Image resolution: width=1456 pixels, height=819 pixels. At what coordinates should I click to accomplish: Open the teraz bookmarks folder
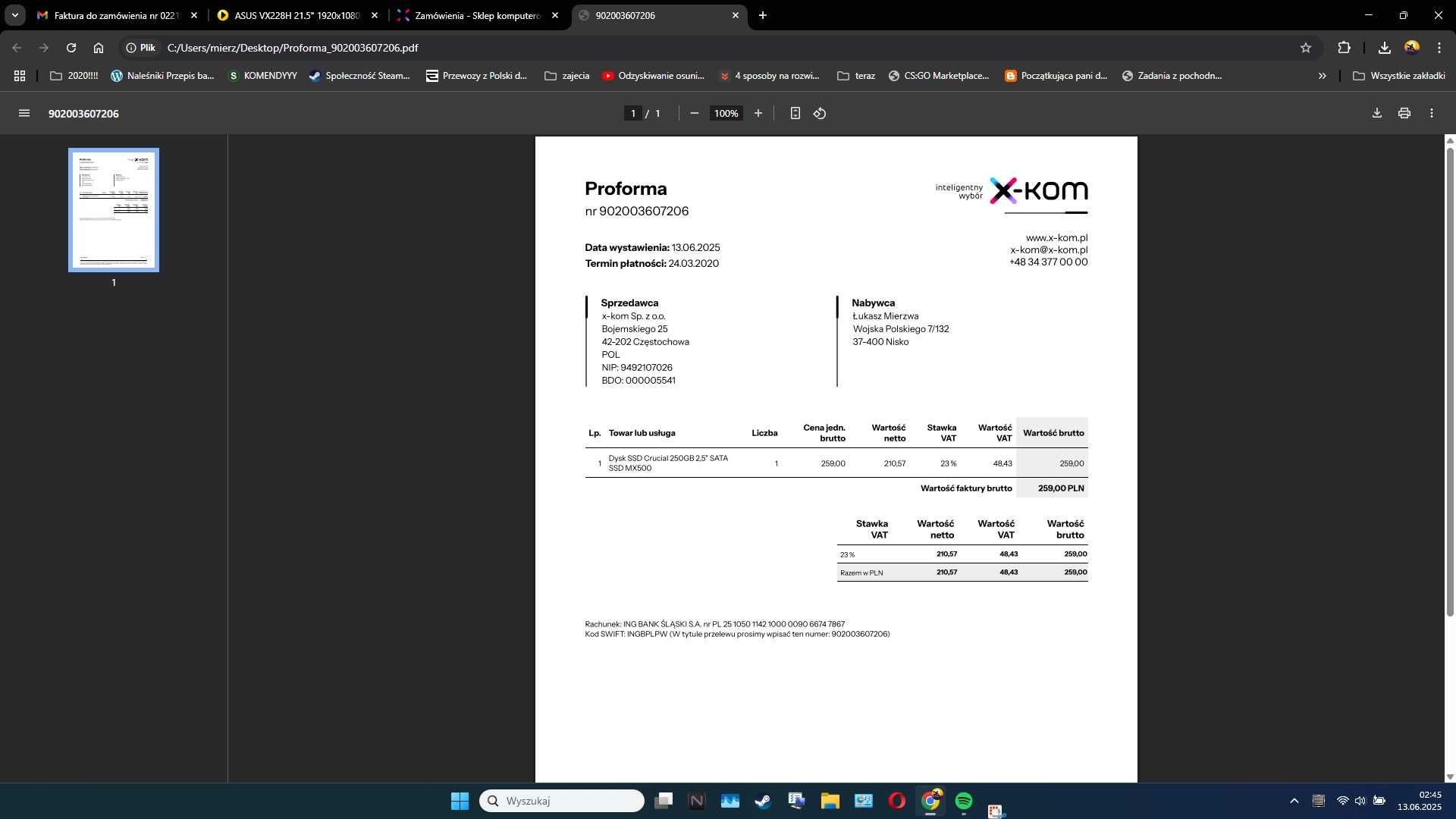tap(856, 76)
